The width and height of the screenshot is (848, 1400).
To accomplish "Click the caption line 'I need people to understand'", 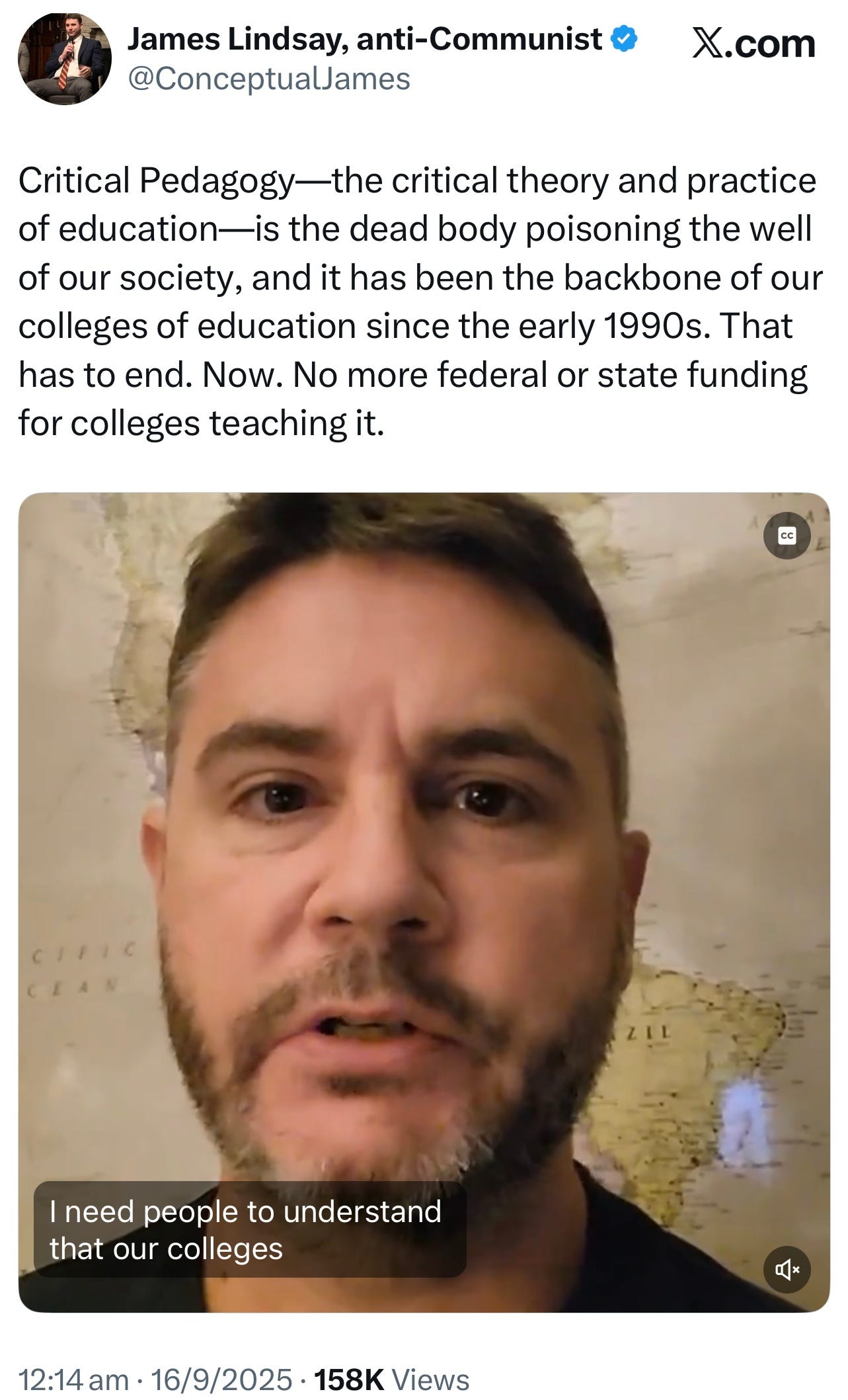I will tap(245, 1212).
